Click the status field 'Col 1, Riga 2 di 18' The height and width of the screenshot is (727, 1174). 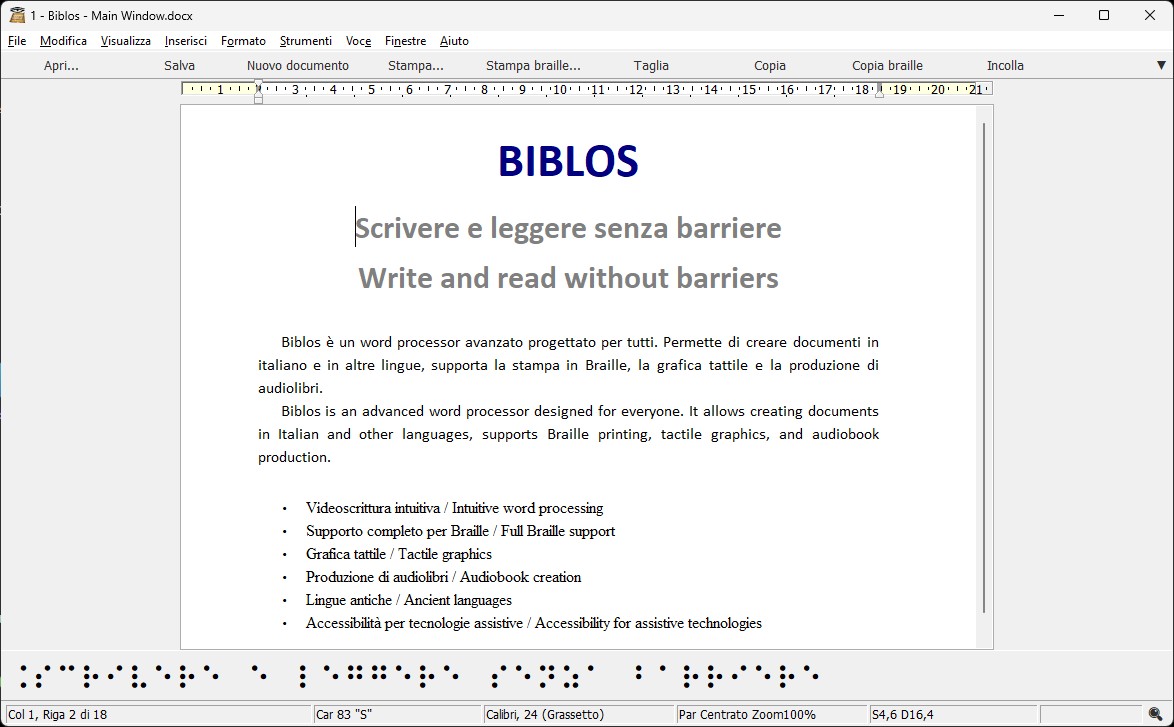pos(158,714)
